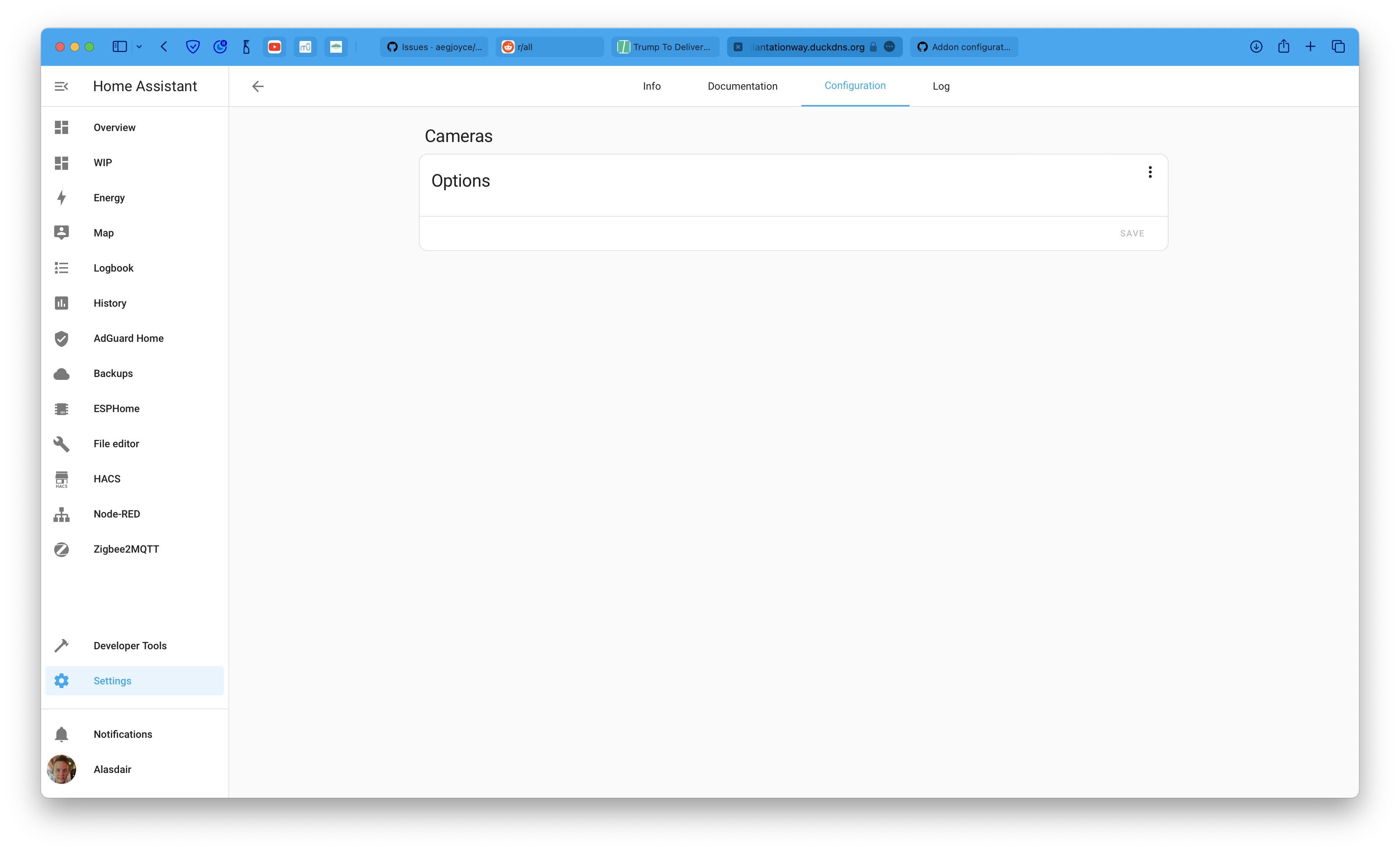Open the Options overflow menu
This screenshot has height=852, width=1400.
[1150, 172]
